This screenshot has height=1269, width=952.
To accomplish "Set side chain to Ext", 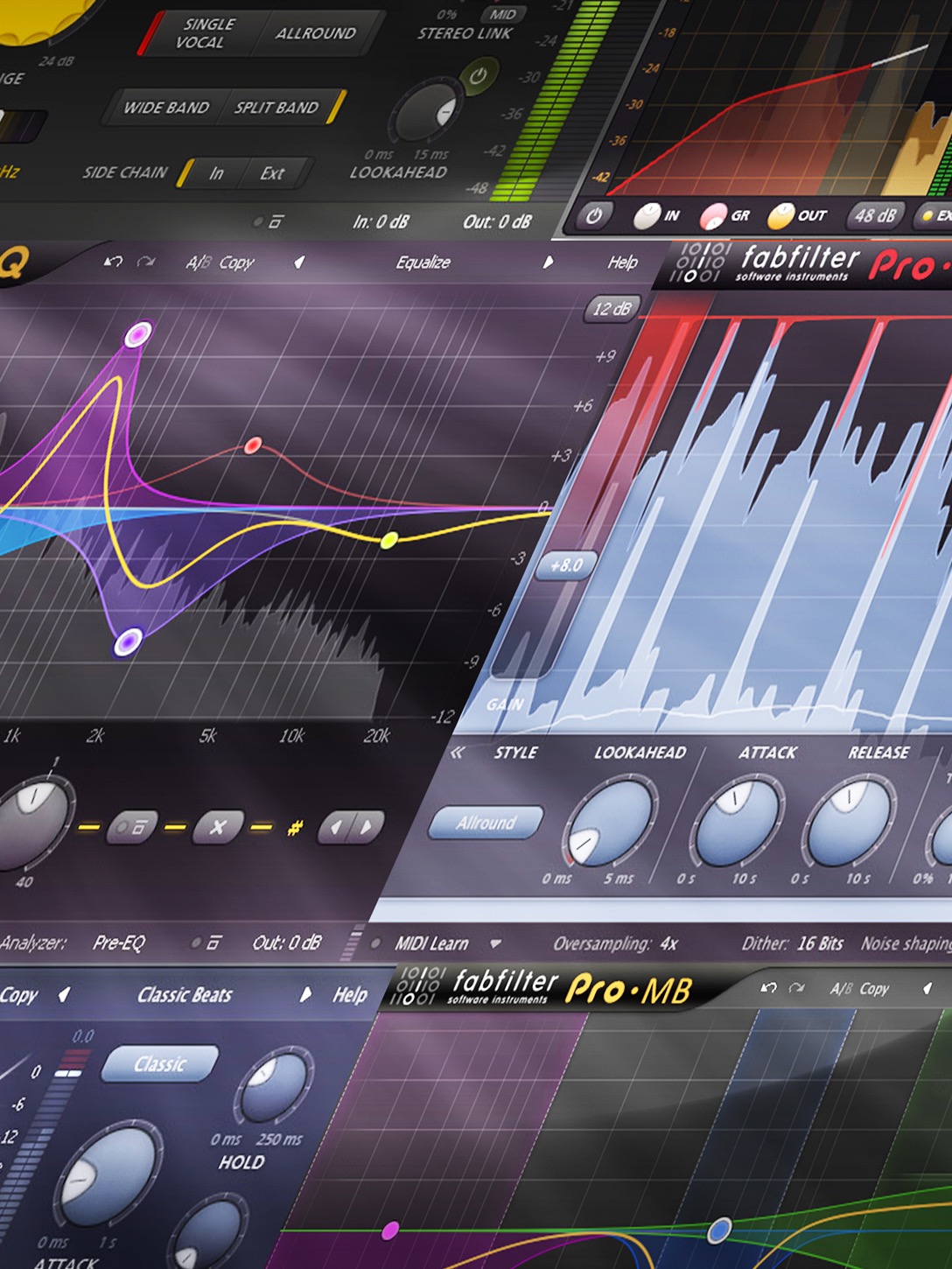I will 272,173.
